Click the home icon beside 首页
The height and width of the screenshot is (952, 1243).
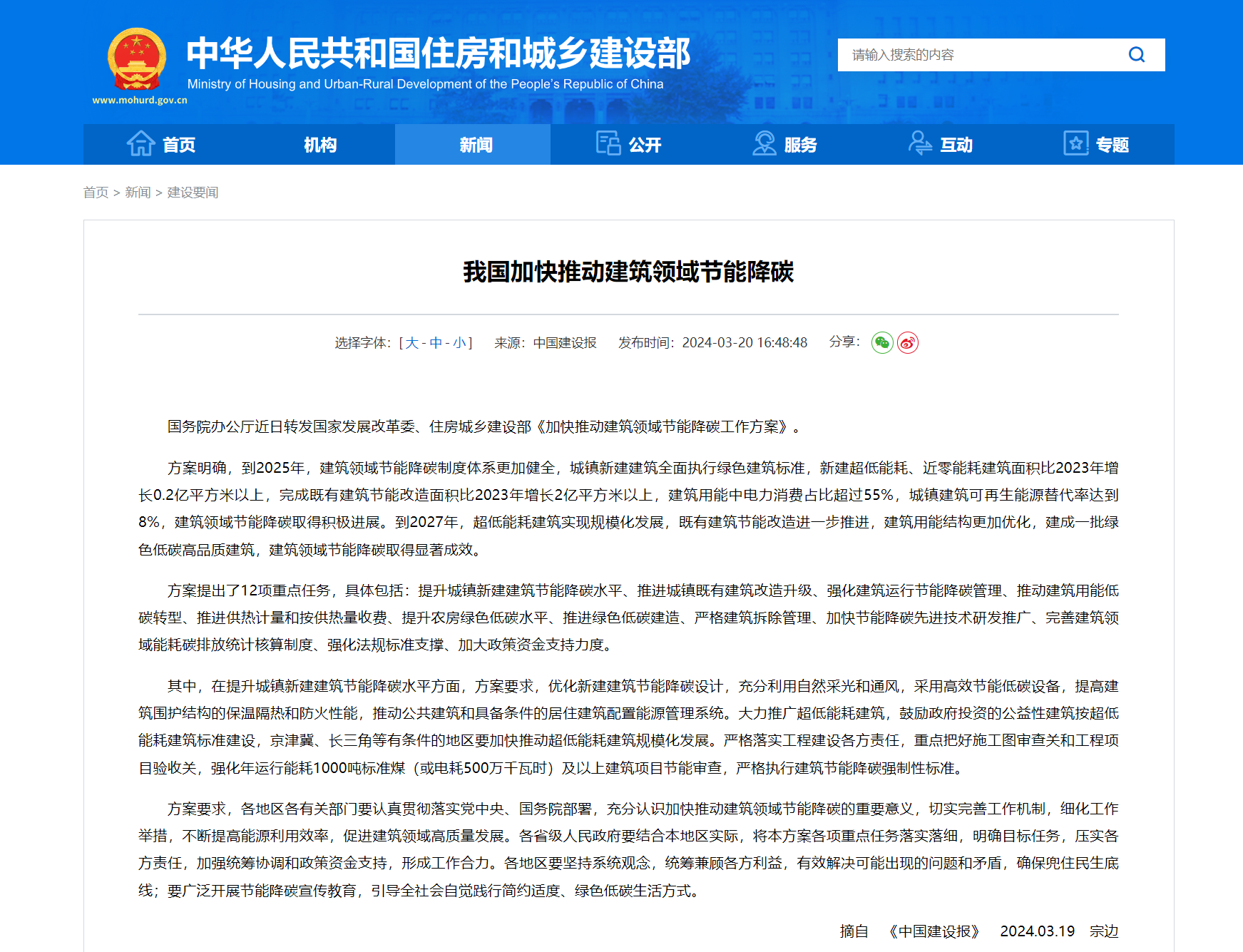point(141,143)
